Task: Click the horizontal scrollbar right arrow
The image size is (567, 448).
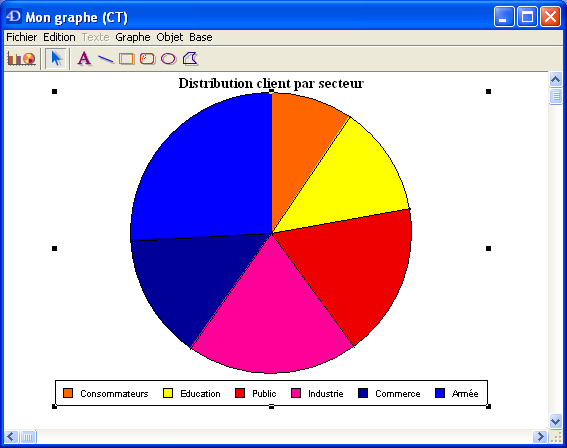Action: pos(540,436)
